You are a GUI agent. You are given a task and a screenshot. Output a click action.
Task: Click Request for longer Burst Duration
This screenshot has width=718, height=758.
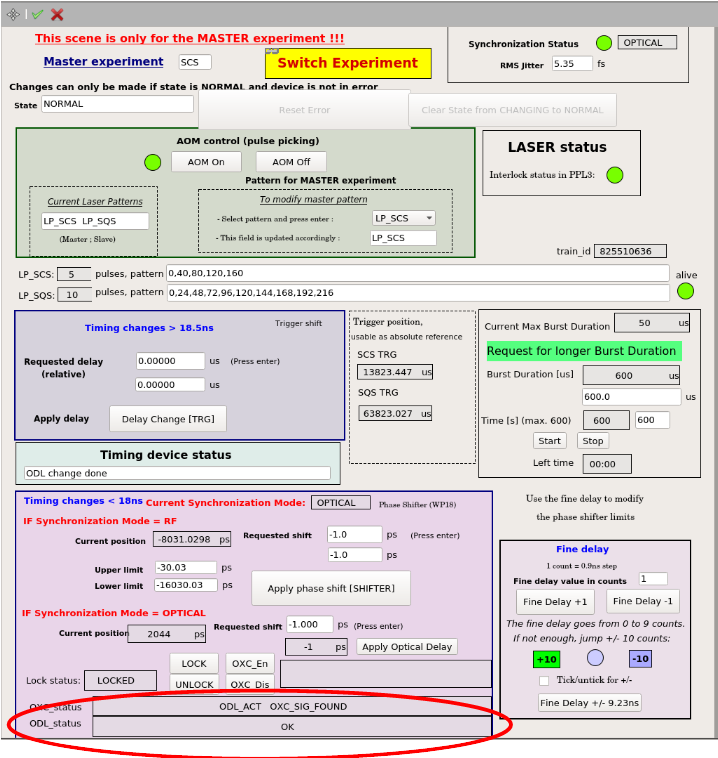(x=584, y=351)
